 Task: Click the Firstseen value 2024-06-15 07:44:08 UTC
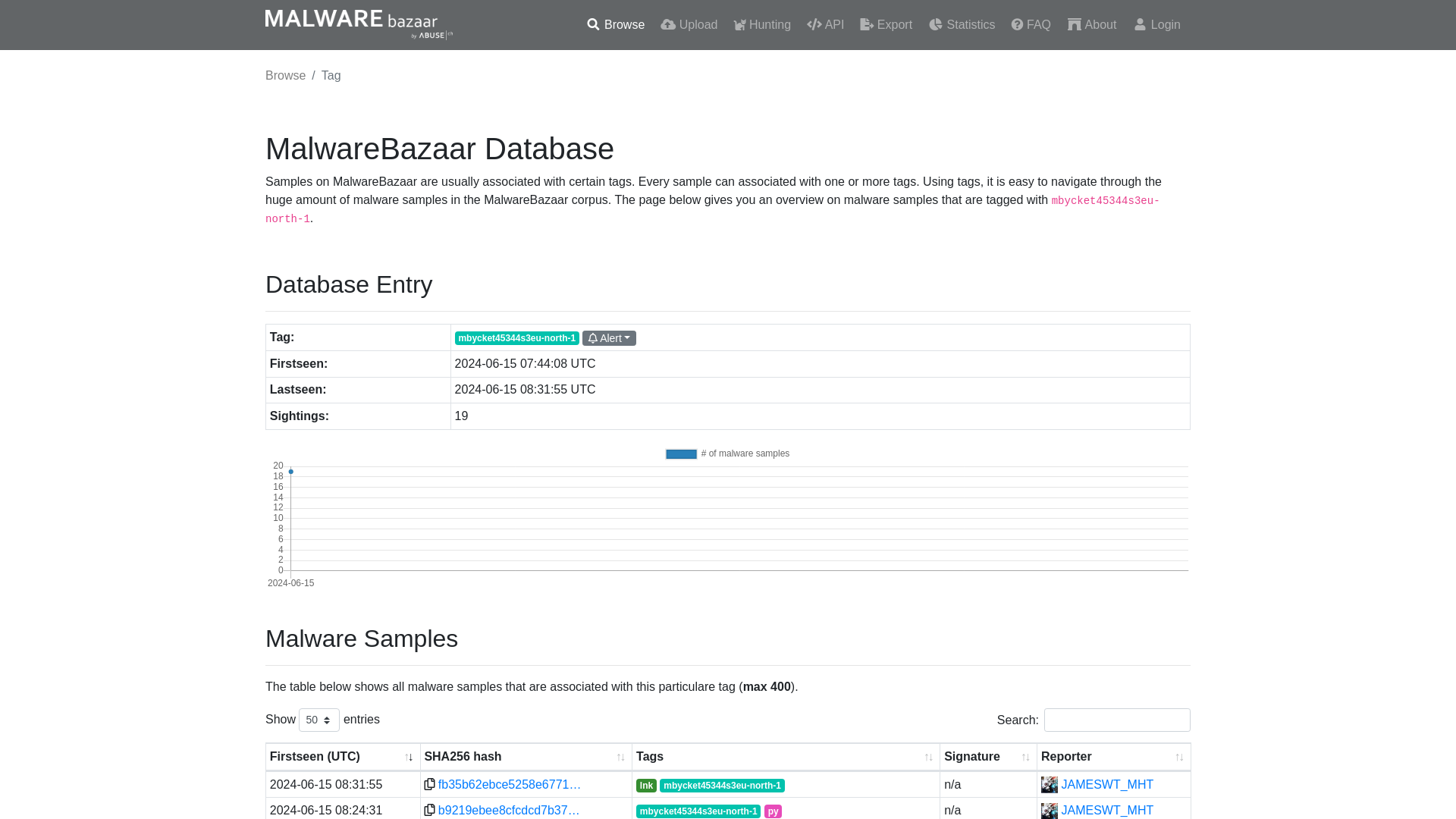(x=525, y=364)
